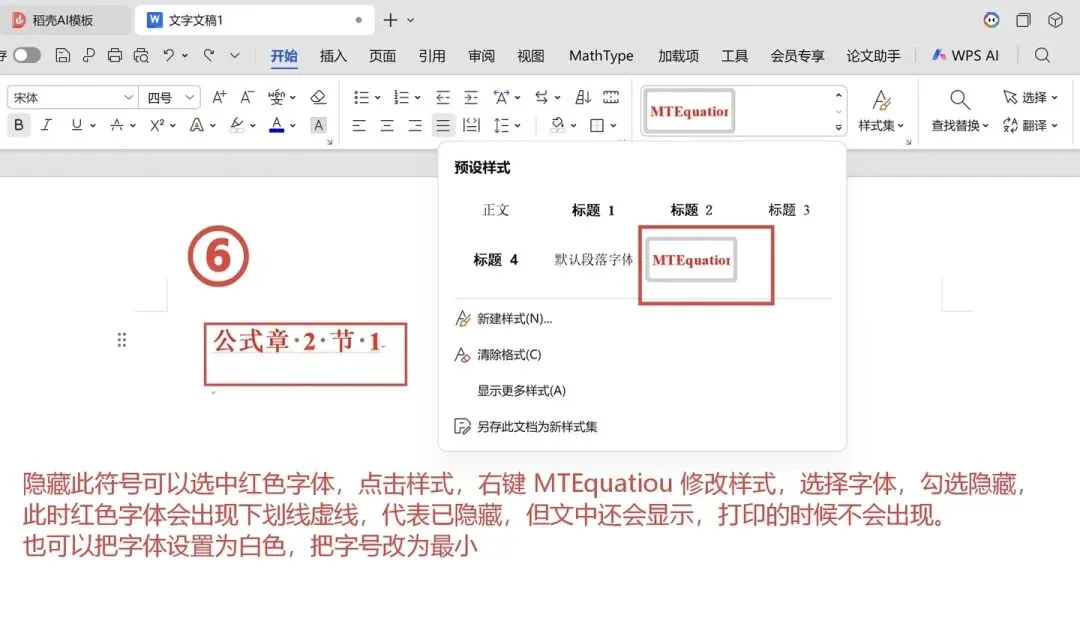
Task: Click the export/share icon next to Save
Action: [88, 56]
